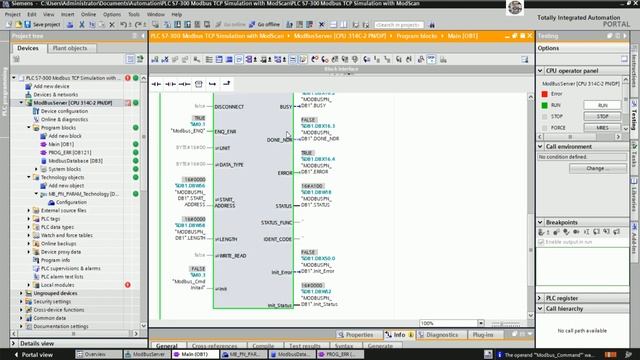Click Main [OB1] block icon in tree
Viewport: 640px width, 360px height.
43,144
